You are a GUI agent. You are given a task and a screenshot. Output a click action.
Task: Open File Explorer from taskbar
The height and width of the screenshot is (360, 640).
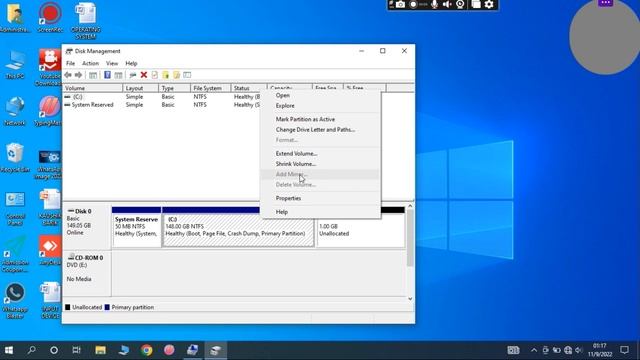pos(100,350)
